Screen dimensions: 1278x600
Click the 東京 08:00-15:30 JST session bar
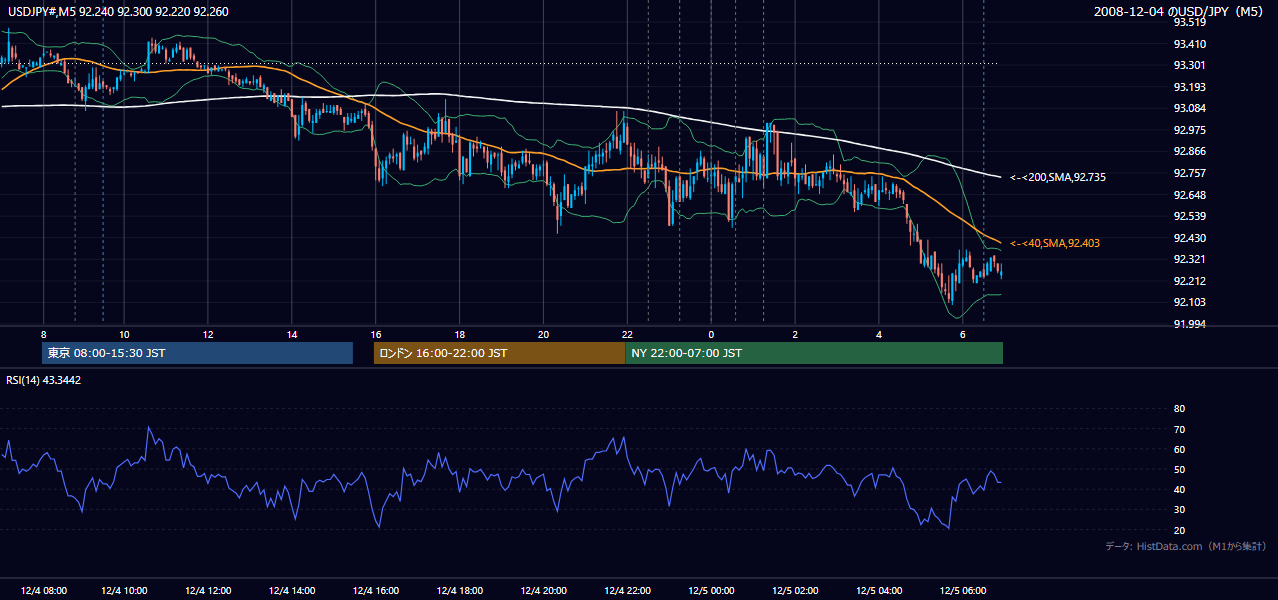pos(197,353)
